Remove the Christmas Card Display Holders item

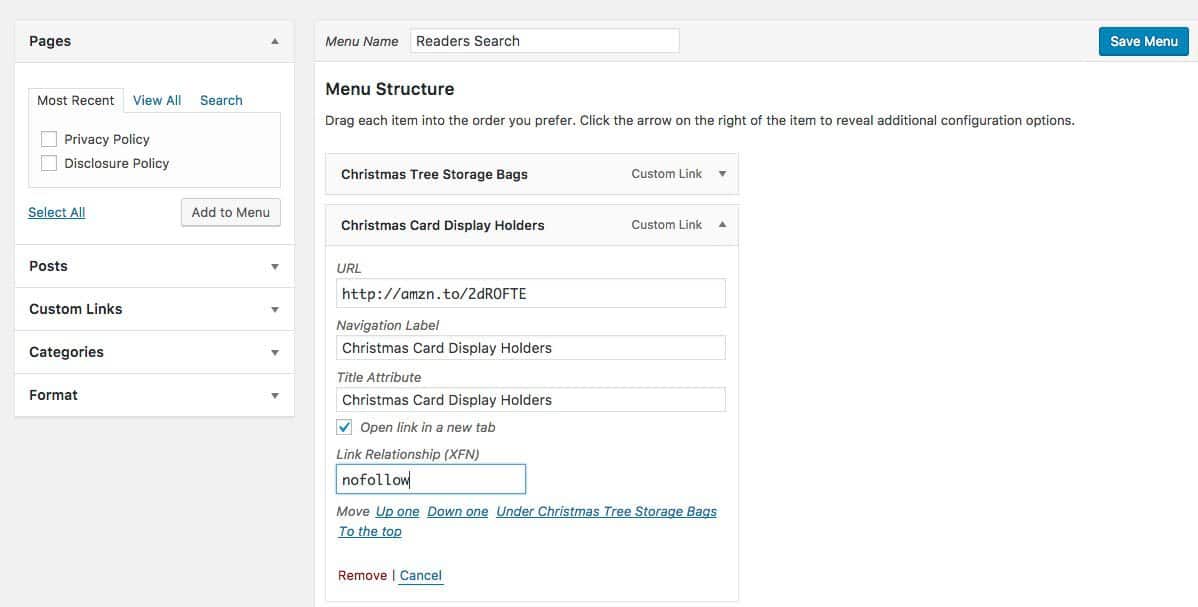(362, 576)
